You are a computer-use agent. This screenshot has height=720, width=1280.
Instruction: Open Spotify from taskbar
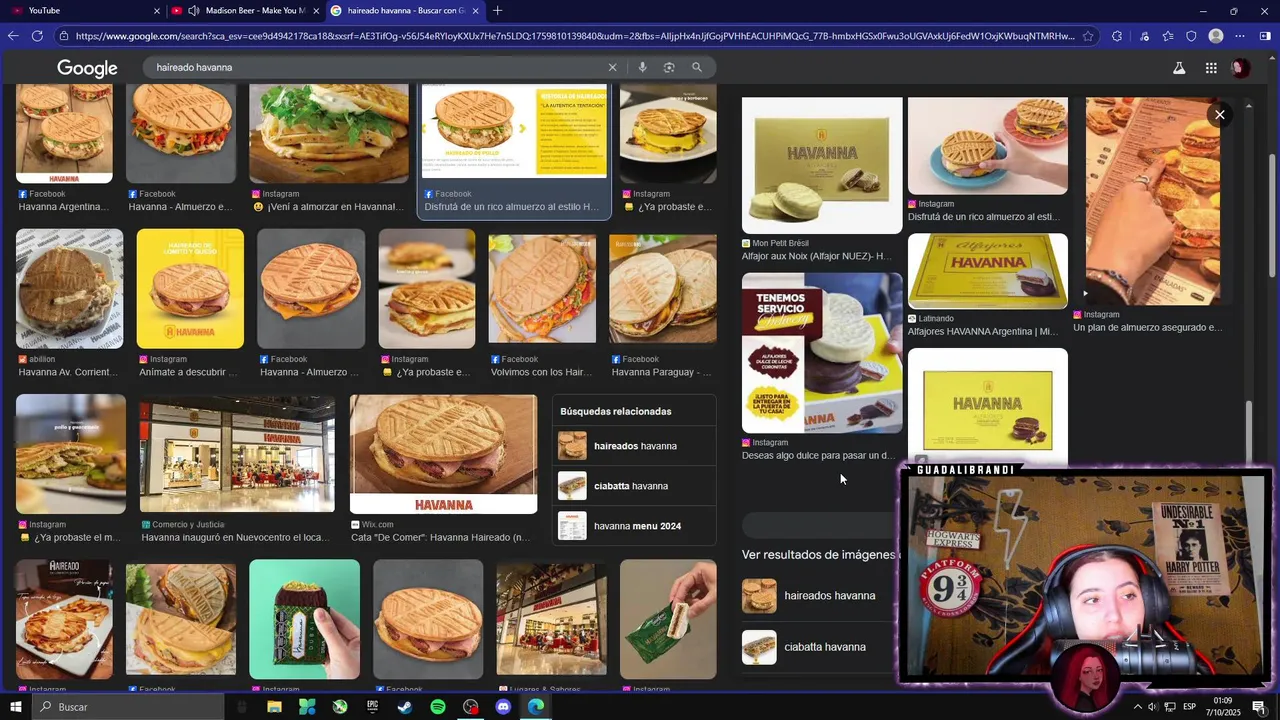point(437,707)
